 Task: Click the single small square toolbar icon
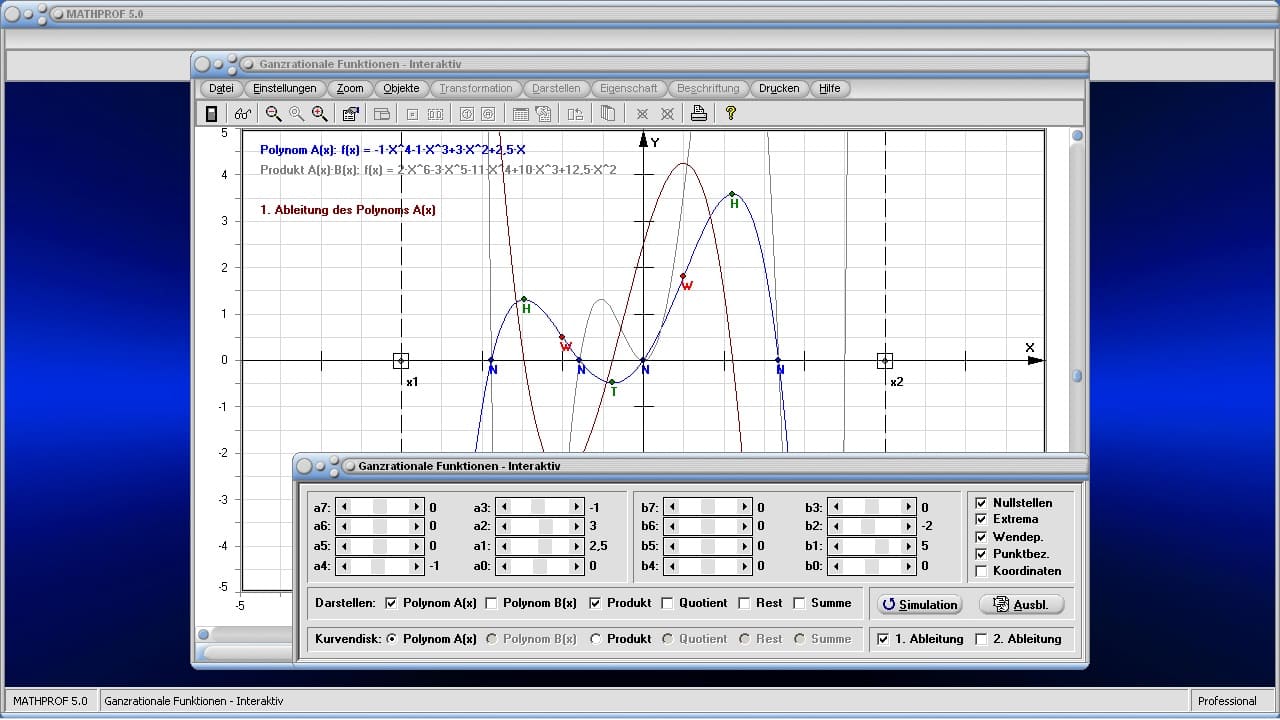click(412, 114)
